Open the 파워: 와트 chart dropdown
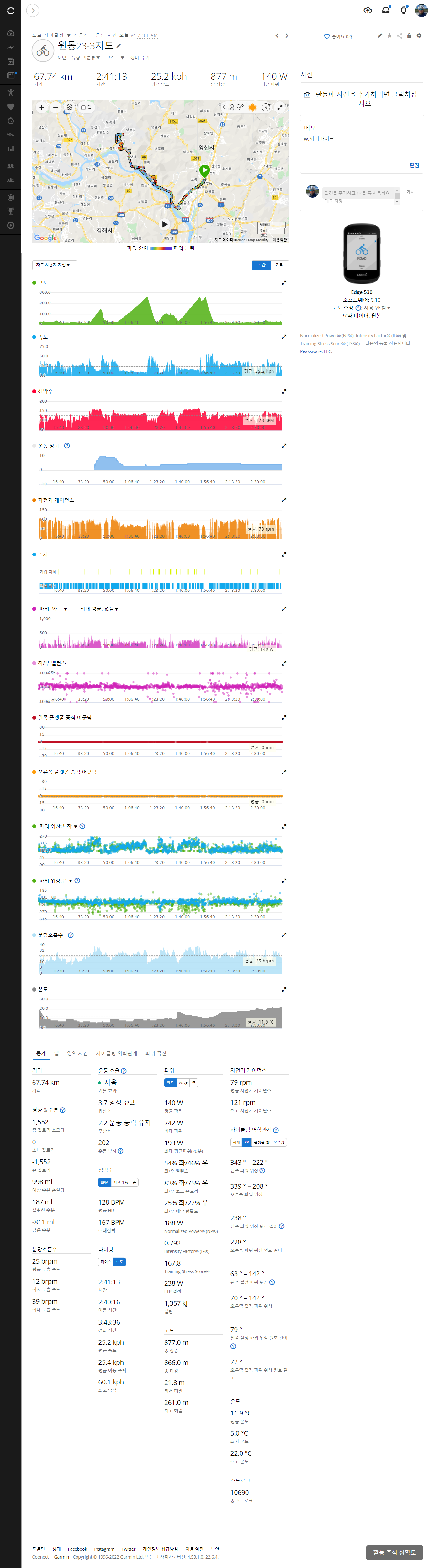 click(x=53, y=609)
